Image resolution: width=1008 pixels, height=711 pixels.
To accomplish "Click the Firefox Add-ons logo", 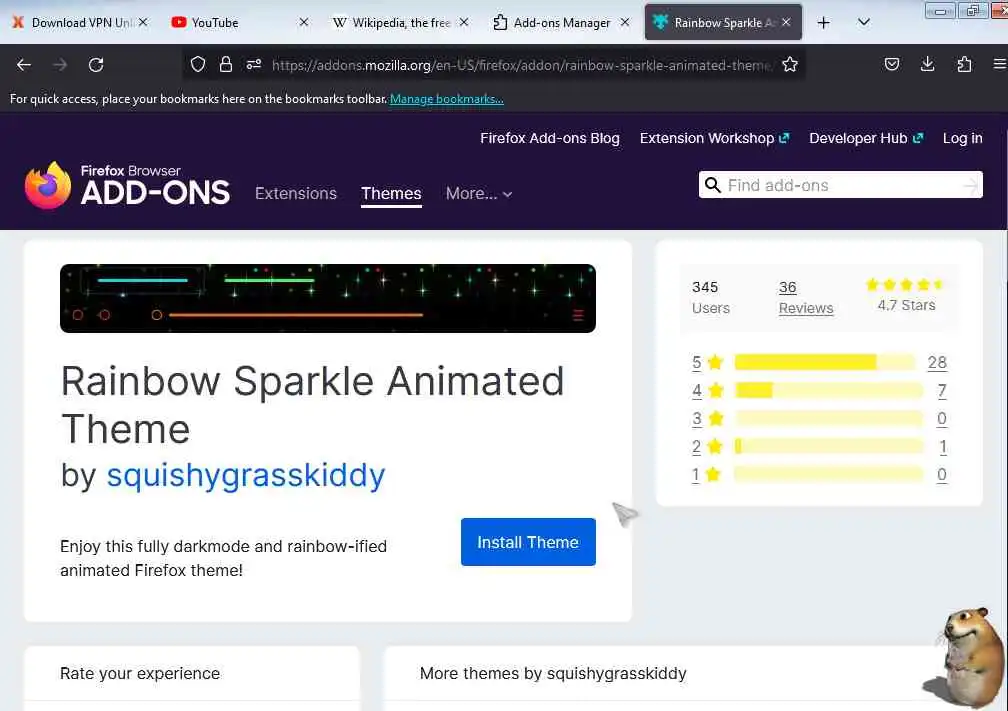I will click(127, 186).
